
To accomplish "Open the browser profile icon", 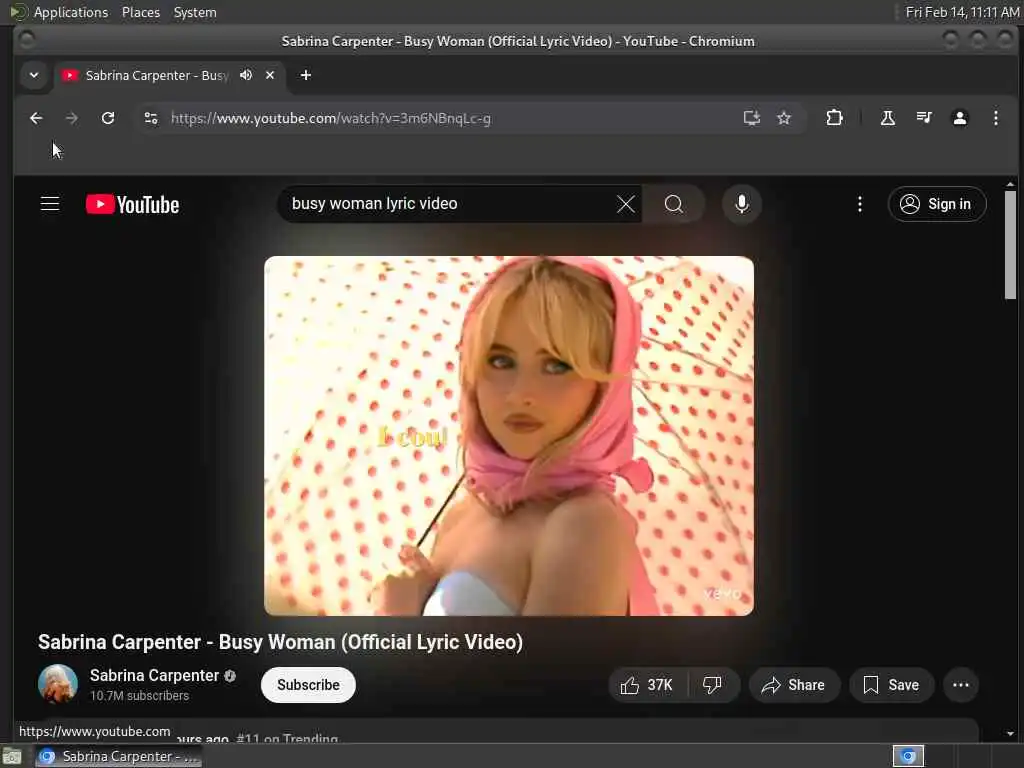I will pos(959,118).
